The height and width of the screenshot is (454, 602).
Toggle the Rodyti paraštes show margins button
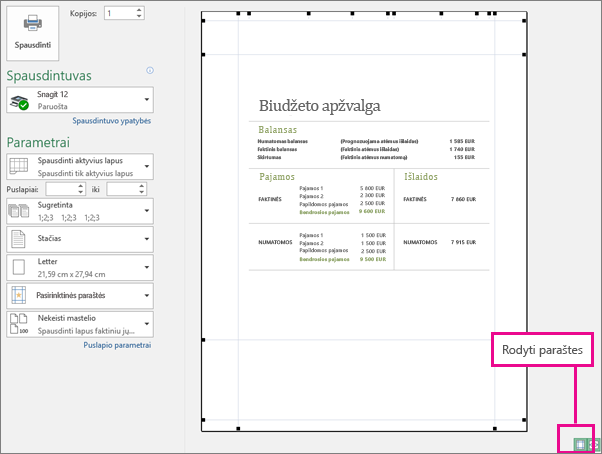pyautogui.click(x=580, y=444)
